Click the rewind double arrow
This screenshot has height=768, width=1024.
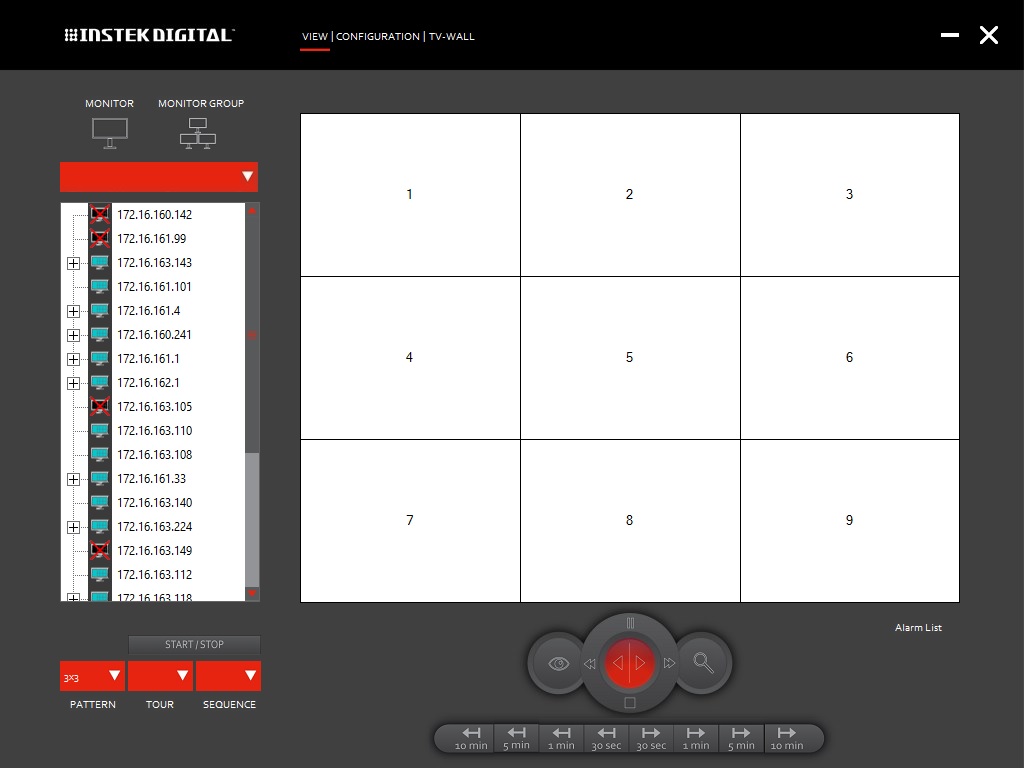pyautogui.click(x=590, y=663)
